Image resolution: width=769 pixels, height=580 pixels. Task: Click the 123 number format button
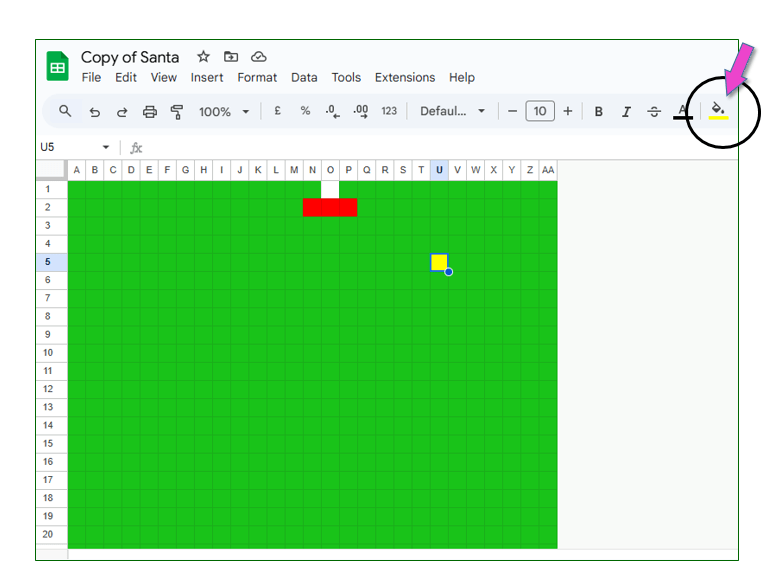(389, 112)
